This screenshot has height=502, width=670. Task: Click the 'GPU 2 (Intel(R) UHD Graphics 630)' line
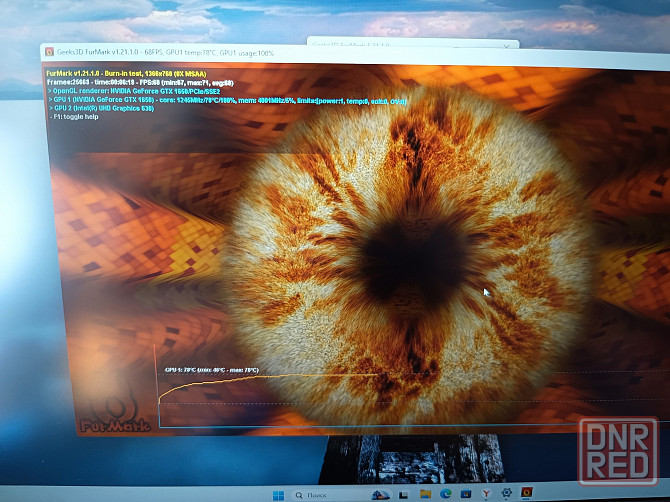(101, 109)
